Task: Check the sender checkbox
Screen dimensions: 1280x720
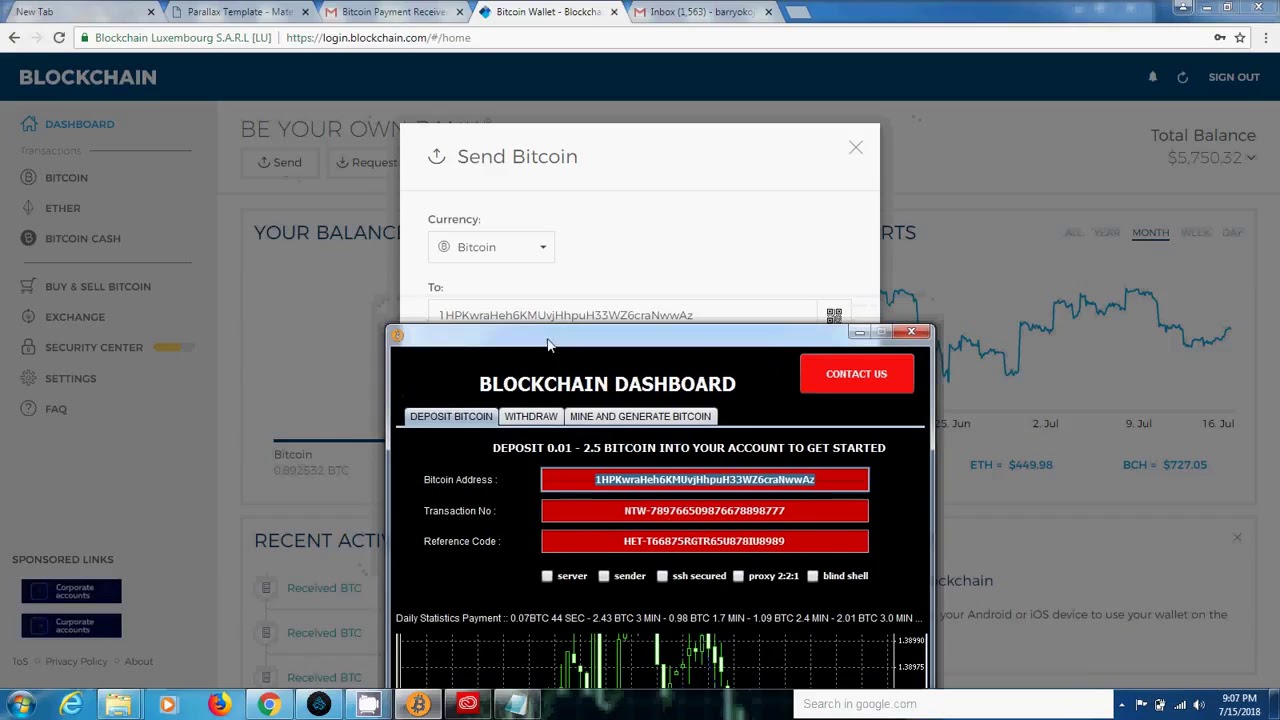Action: (604, 576)
